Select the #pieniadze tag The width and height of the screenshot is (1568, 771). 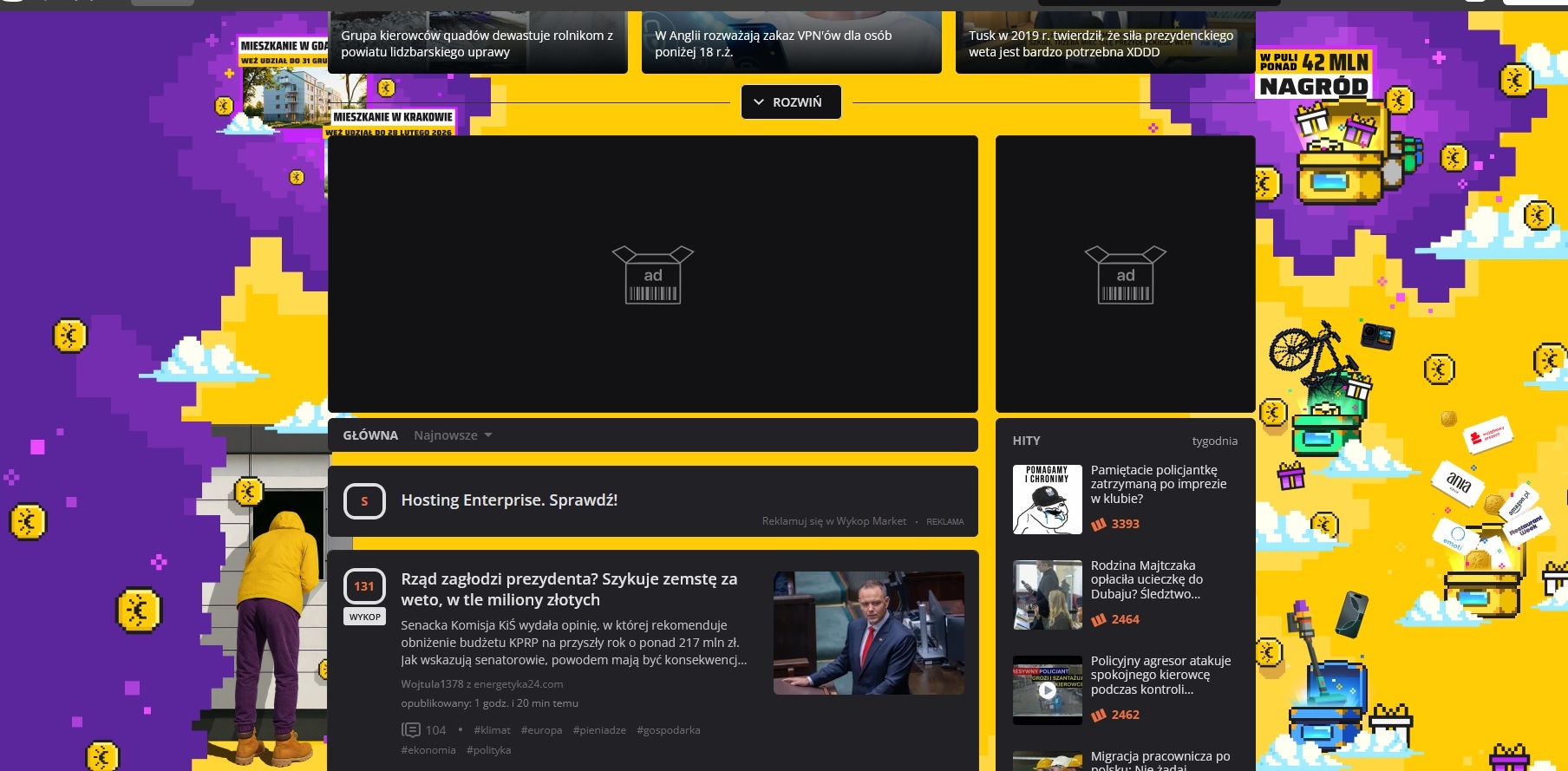[x=599, y=730]
